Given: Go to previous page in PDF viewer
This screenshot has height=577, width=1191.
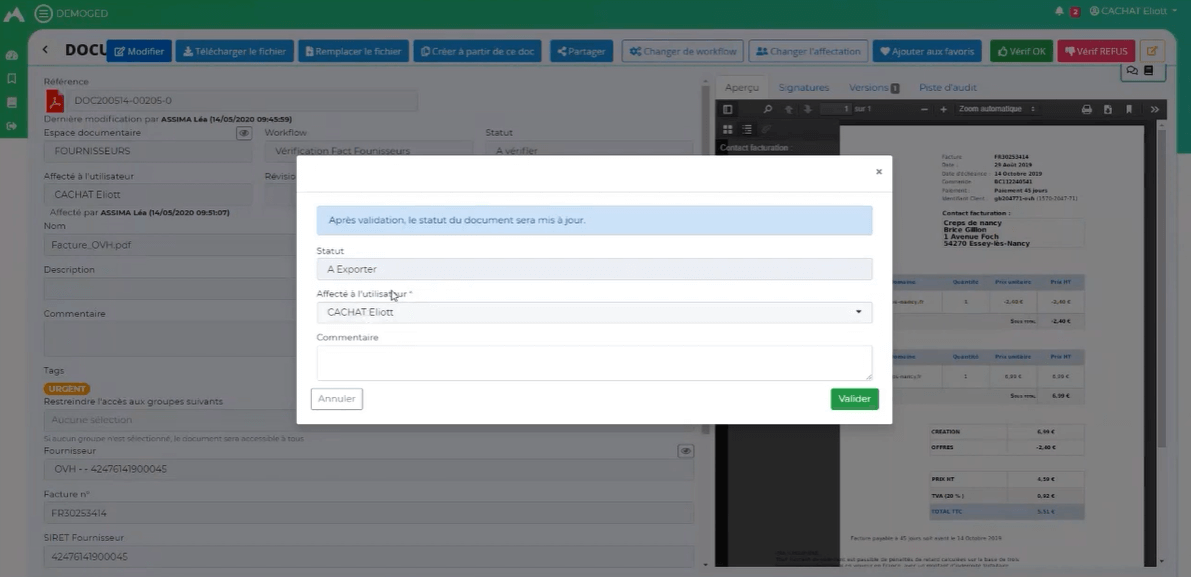Looking at the screenshot, I should (x=788, y=109).
